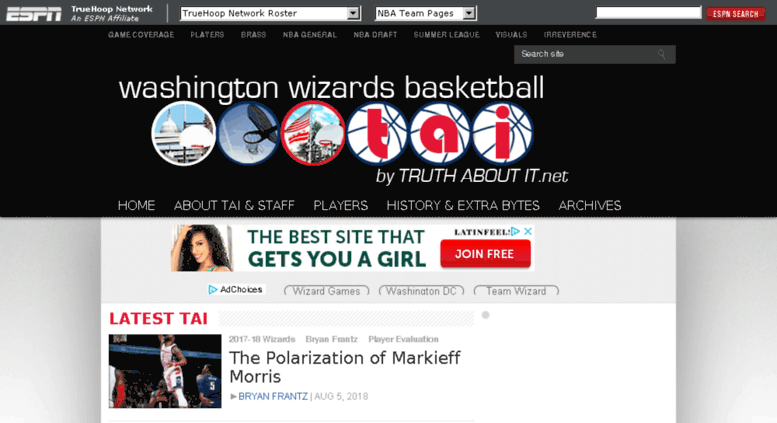The image size is (777, 423).
Task: Open the NBA General menu
Action: pyautogui.click(x=310, y=35)
